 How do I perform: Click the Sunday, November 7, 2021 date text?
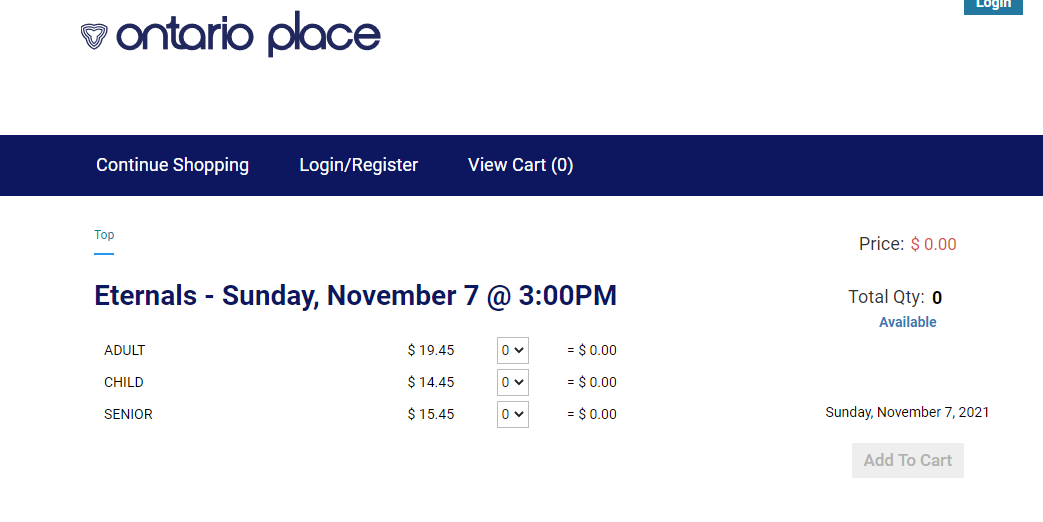click(907, 412)
